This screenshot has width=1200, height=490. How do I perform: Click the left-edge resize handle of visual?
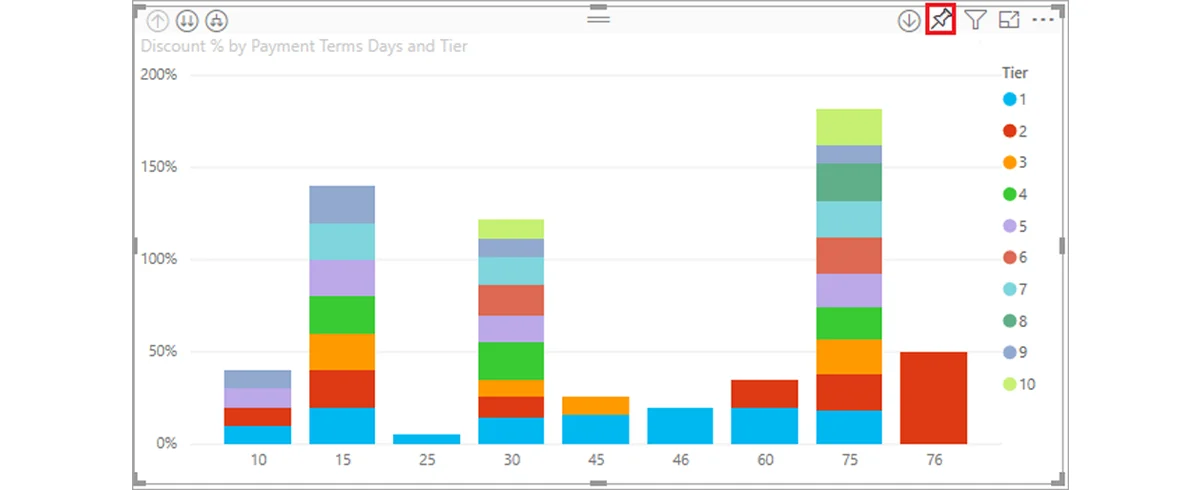[135, 246]
